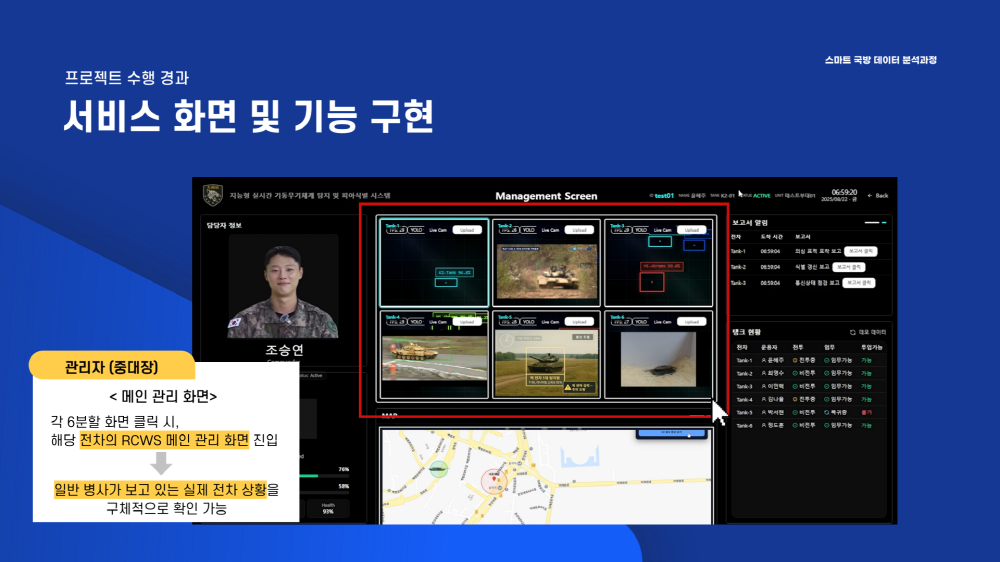Open the Tank-4 camera feed tile

(x=434, y=355)
